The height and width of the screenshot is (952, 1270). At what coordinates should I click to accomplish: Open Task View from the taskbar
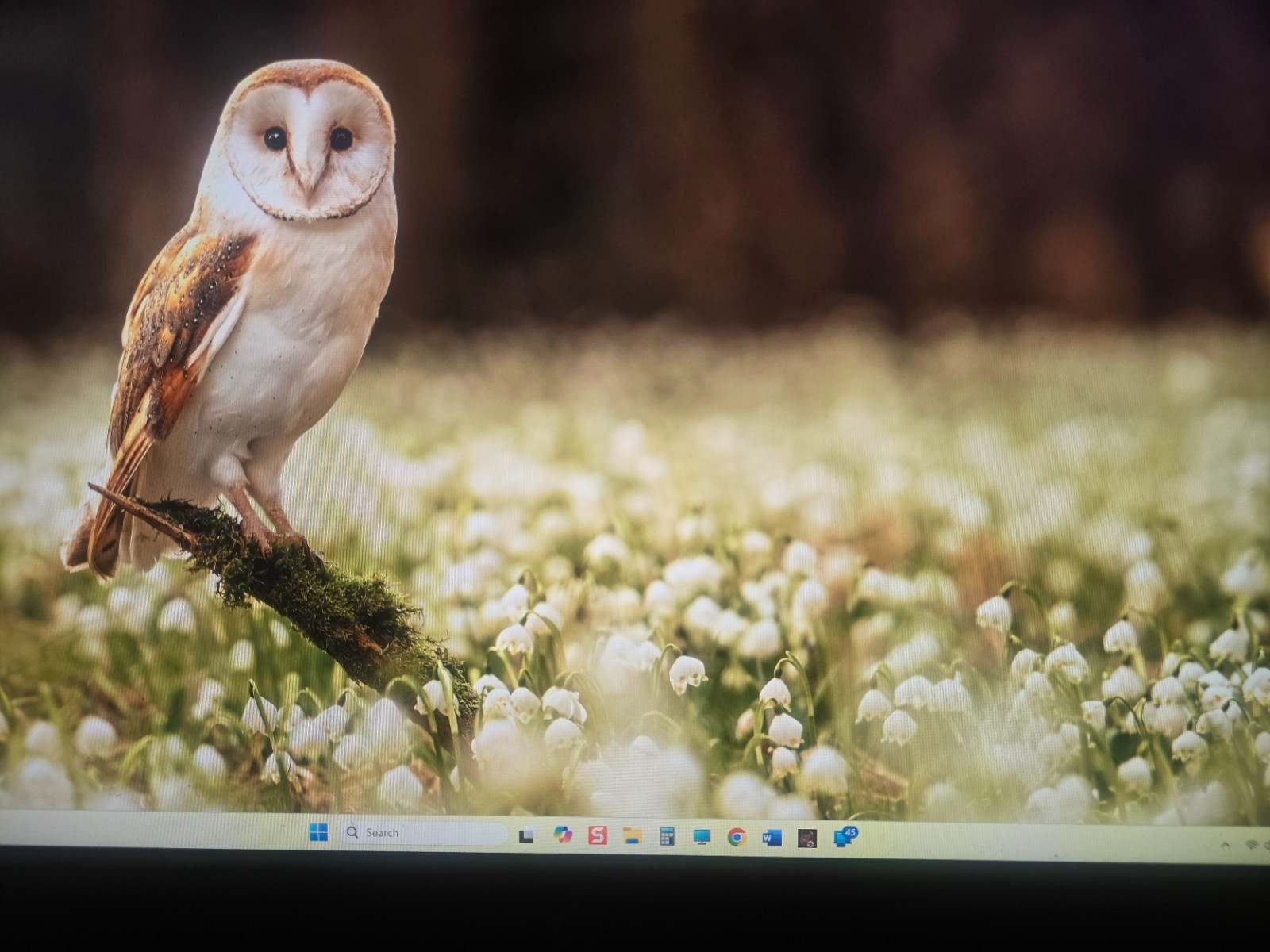tap(526, 836)
